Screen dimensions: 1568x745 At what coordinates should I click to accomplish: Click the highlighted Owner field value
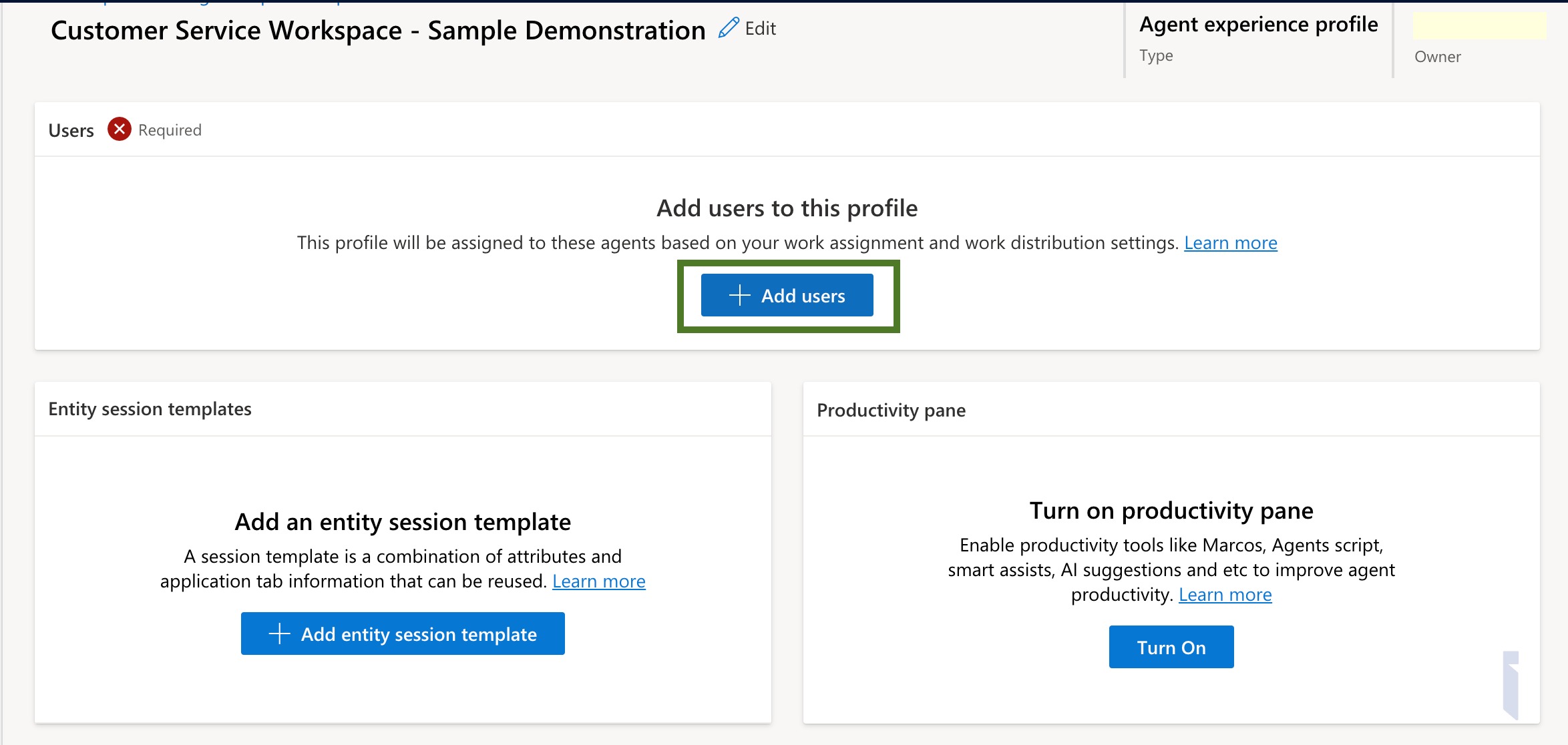click(1479, 26)
